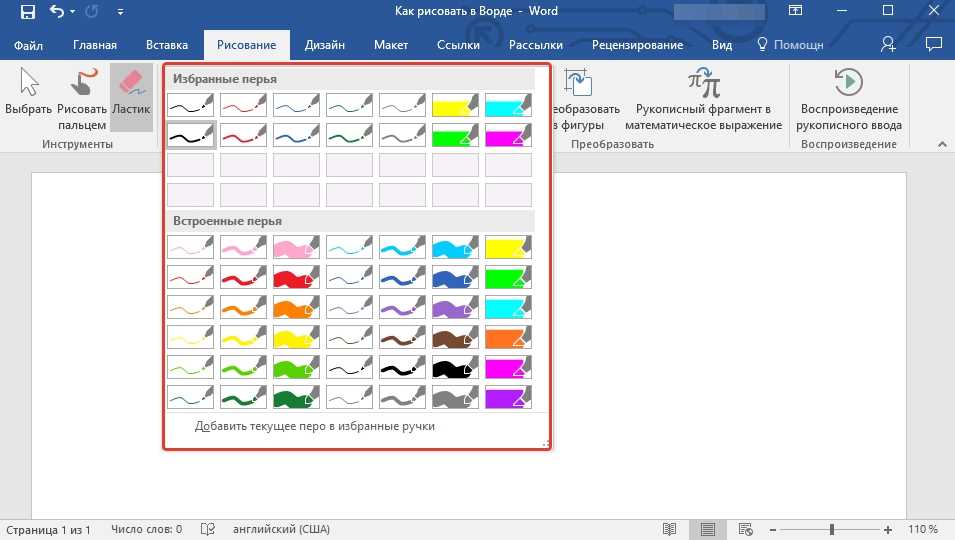This screenshot has width=955, height=540.
Task: Collapse the ribbon using the chevron arrow
Action: click(x=940, y=145)
